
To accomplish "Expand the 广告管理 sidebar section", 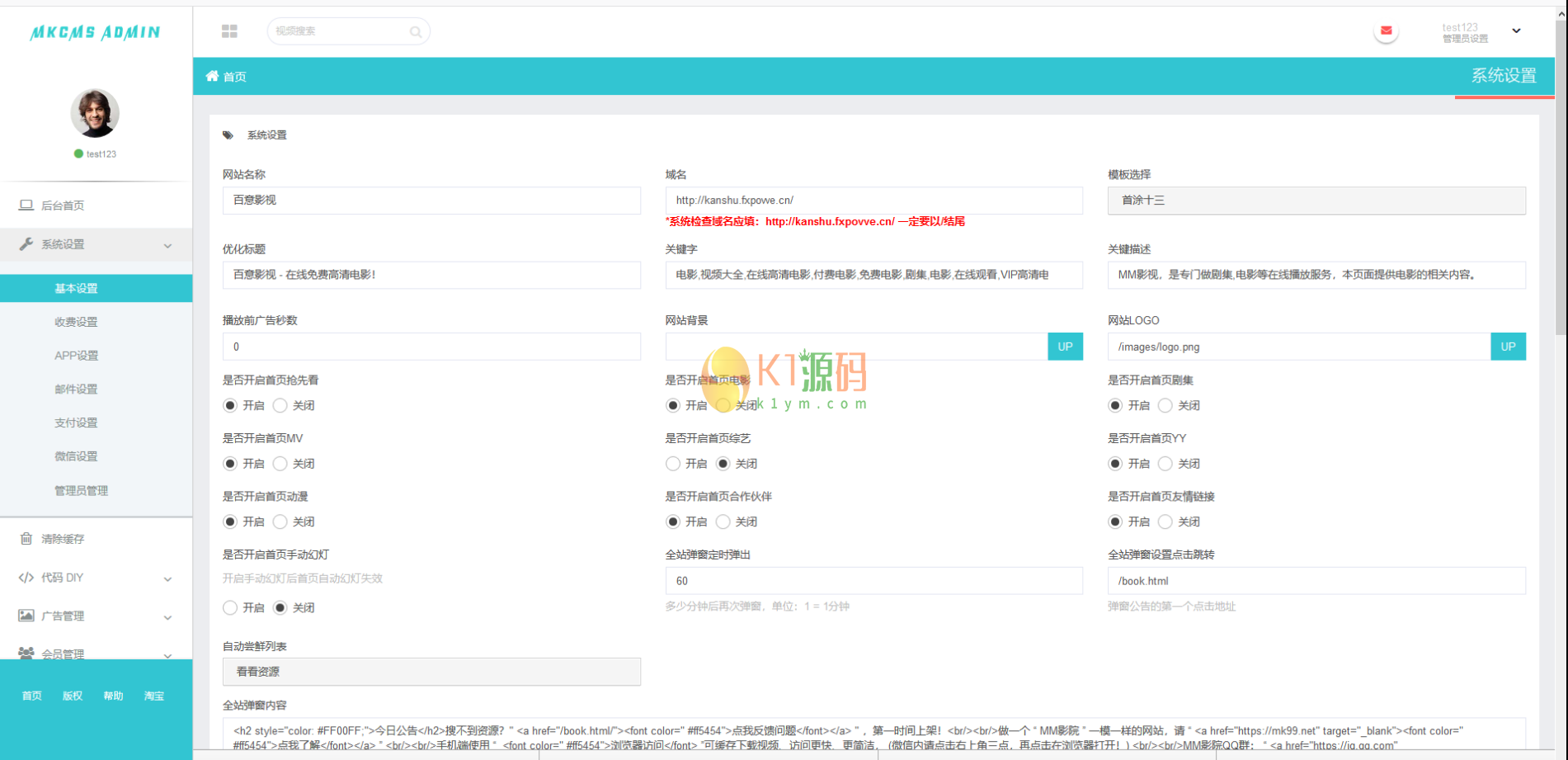I will point(167,617).
